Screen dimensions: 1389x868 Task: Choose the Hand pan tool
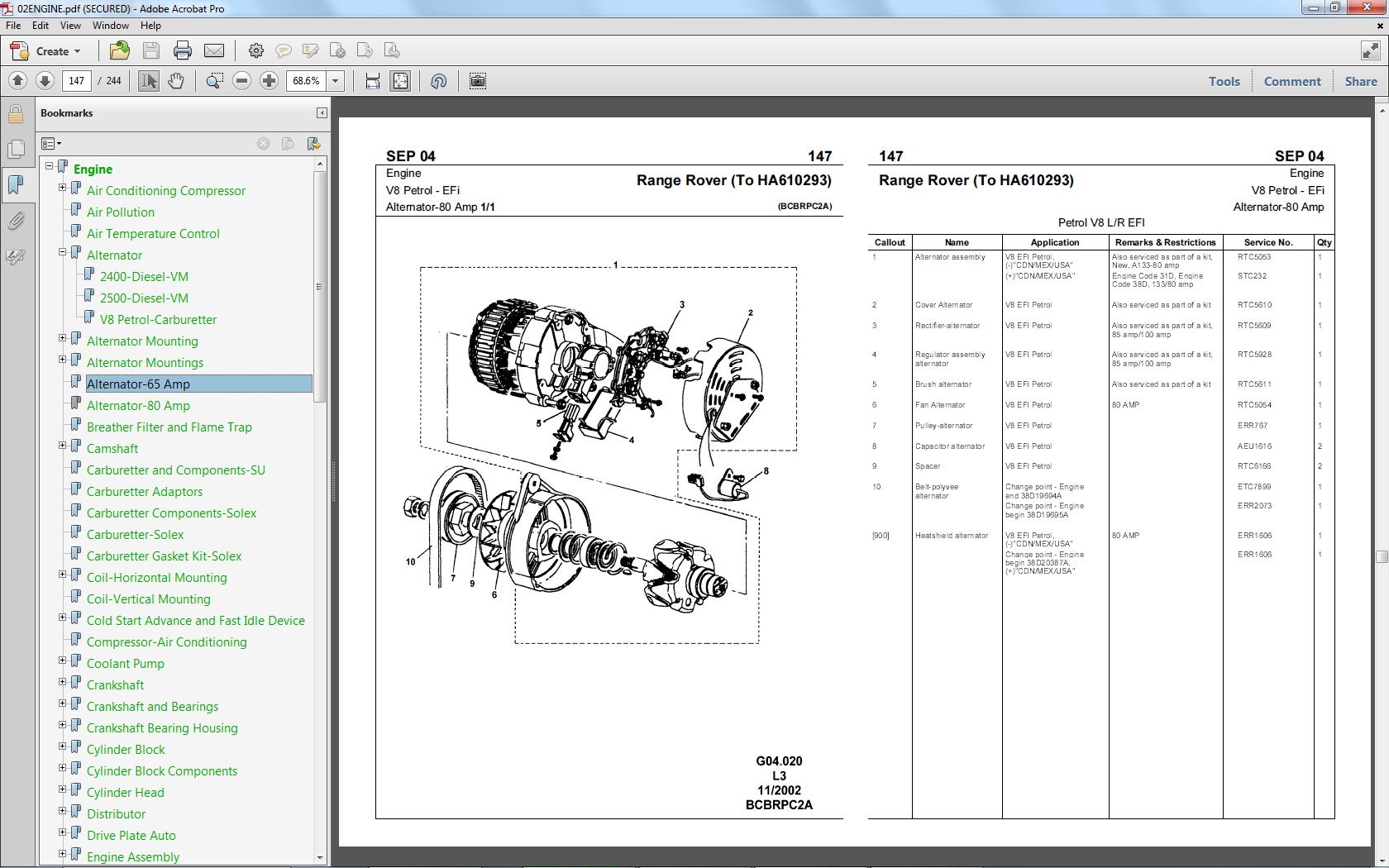click(x=176, y=81)
